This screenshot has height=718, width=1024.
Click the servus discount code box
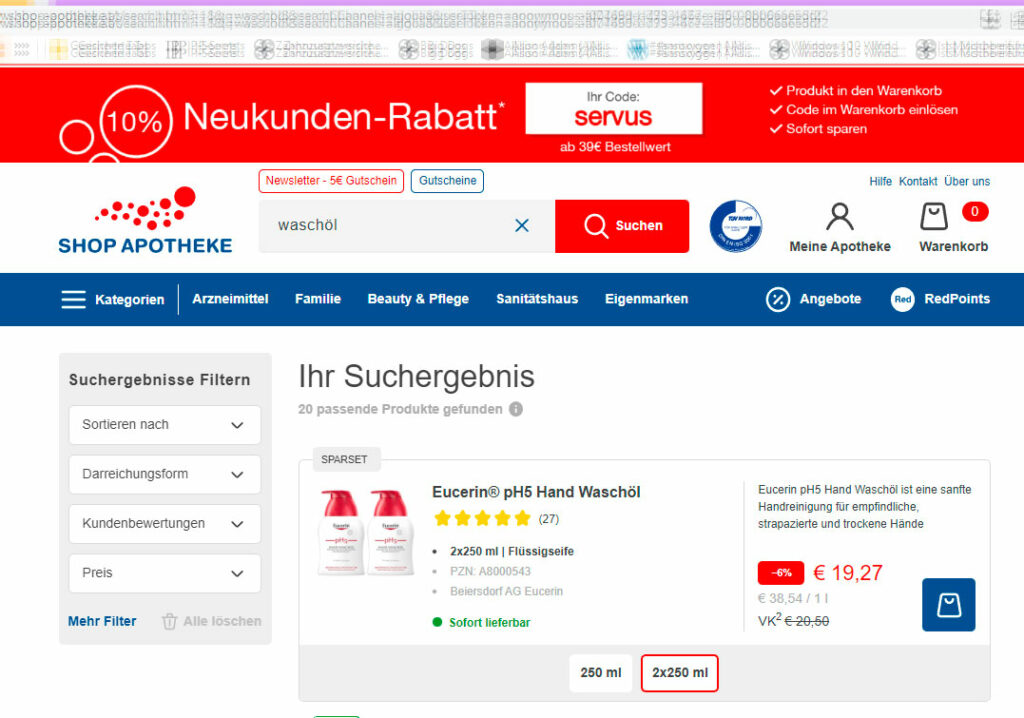pos(614,108)
